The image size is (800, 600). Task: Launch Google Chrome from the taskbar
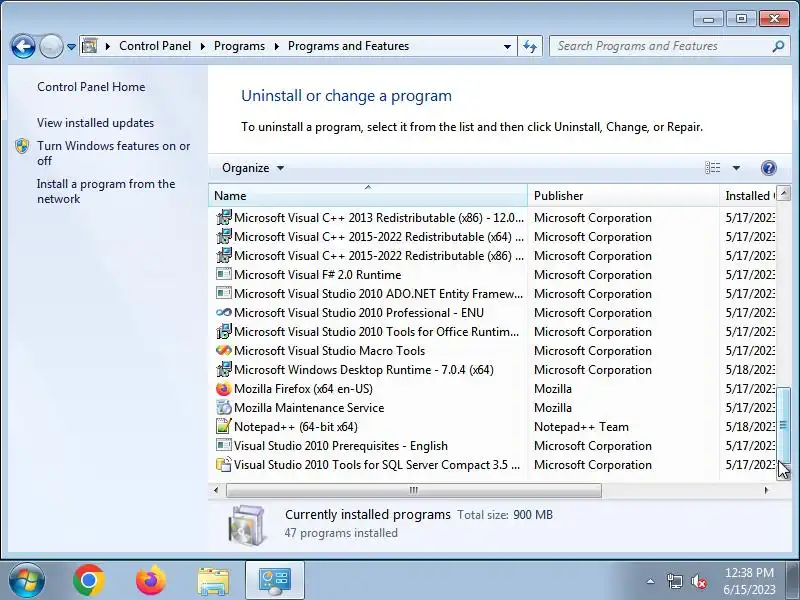pyautogui.click(x=89, y=581)
